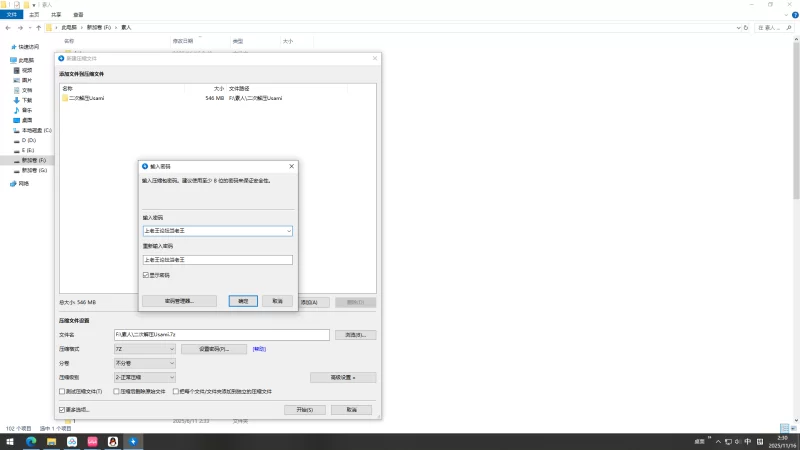The height and width of the screenshot is (450, 800).
Task: Open the blue cloud app on taskbar
Action: (x=72, y=442)
